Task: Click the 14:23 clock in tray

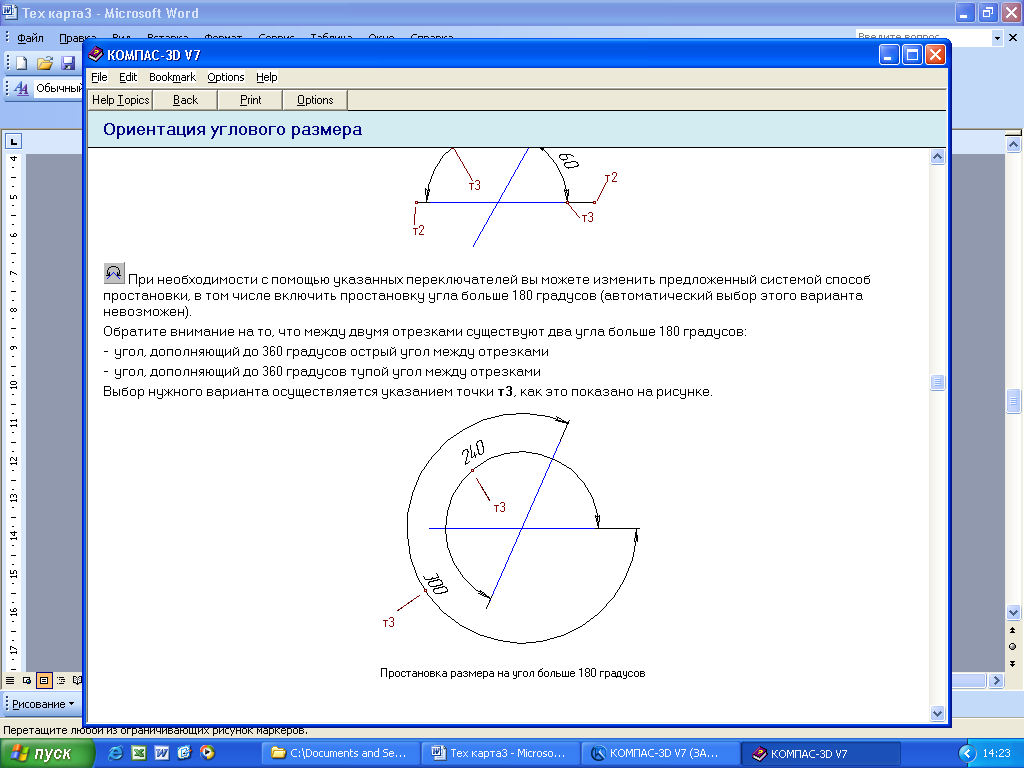Action: pos(996,753)
